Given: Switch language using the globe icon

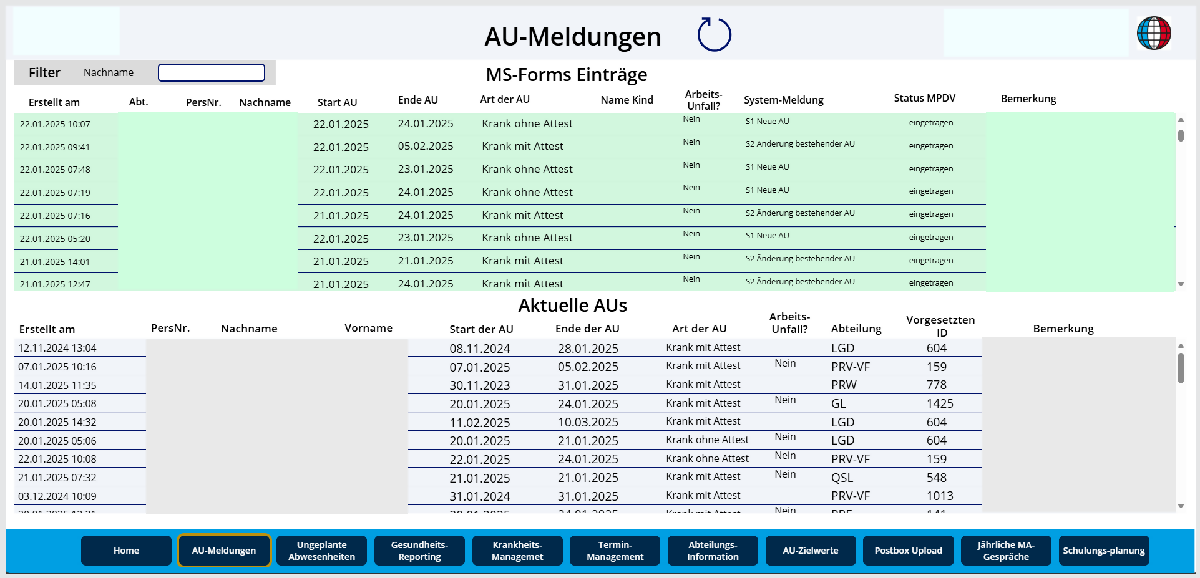Looking at the screenshot, I should [x=1155, y=32].
